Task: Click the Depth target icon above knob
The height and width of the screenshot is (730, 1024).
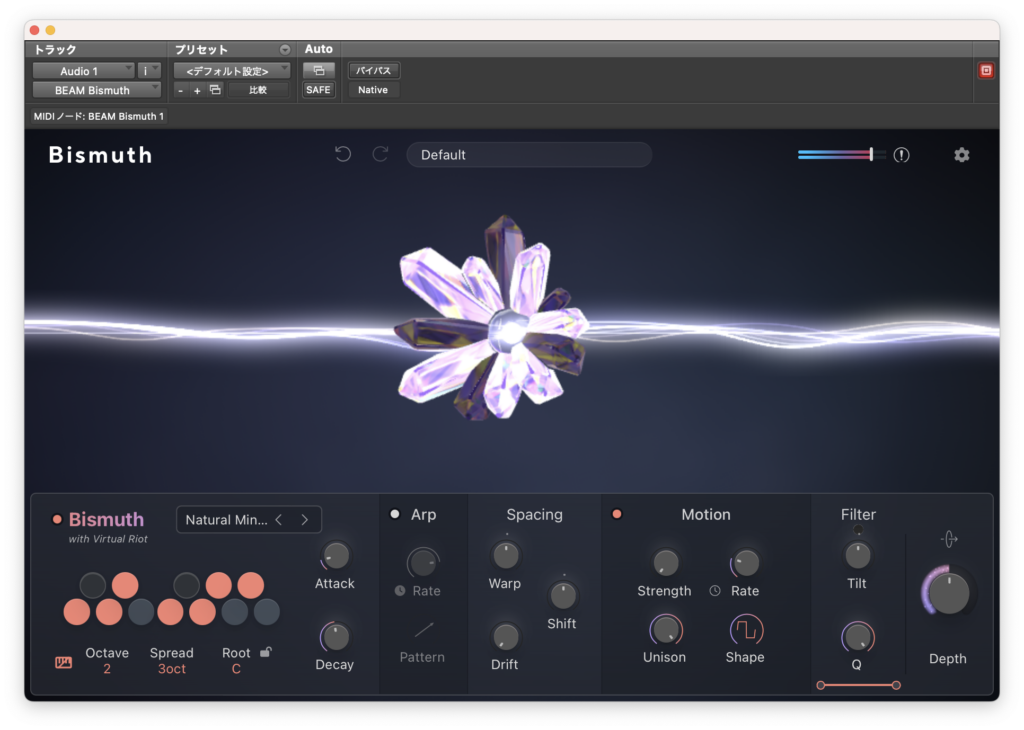Action: coord(949,539)
